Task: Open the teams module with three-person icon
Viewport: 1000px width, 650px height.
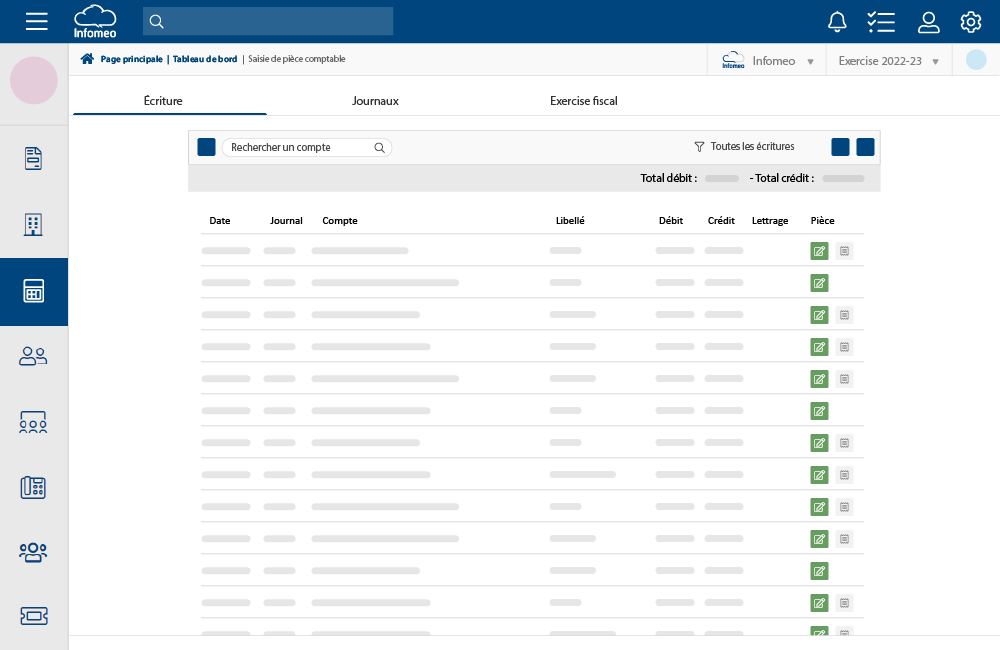Action: [x=33, y=552]
